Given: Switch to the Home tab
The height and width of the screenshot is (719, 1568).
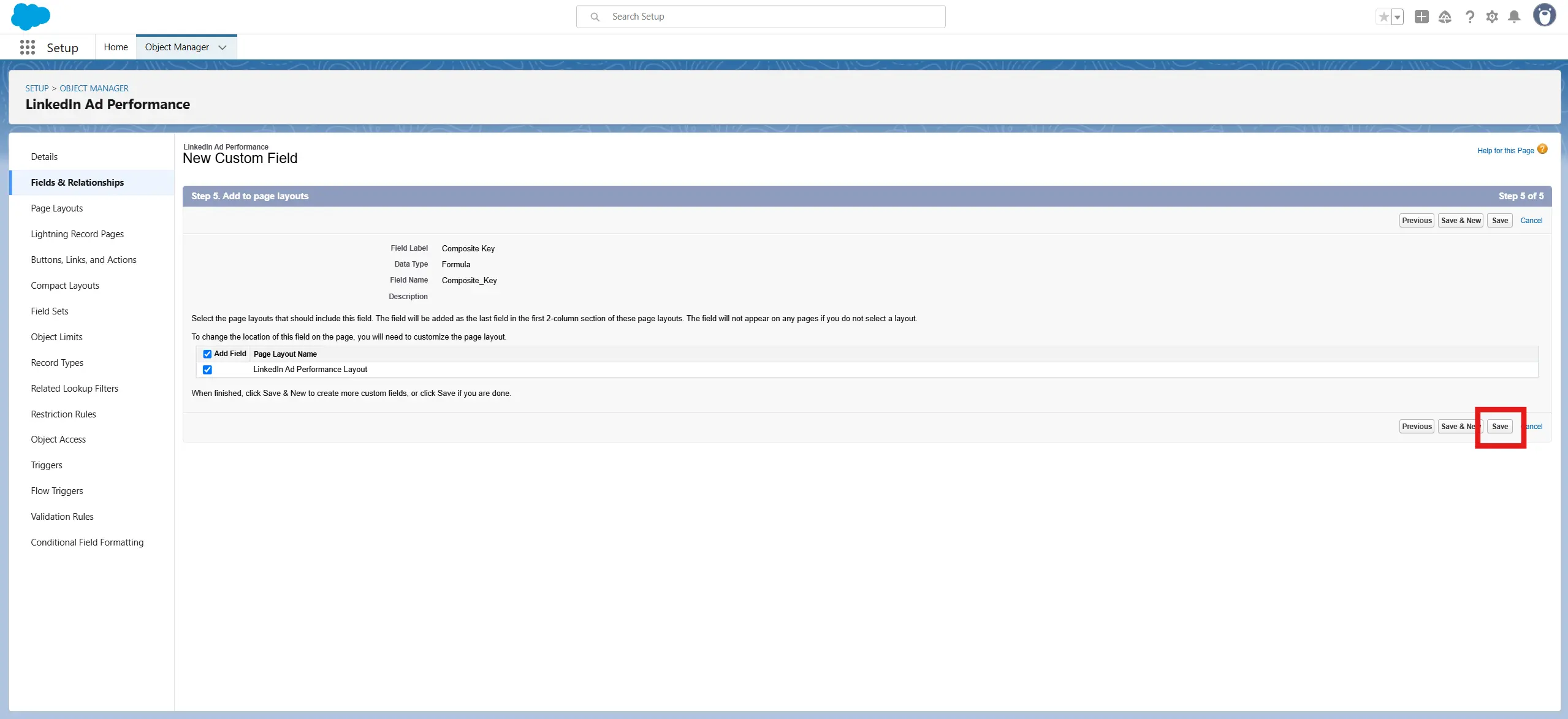Looking at the screenshot, I should (116, 47).
